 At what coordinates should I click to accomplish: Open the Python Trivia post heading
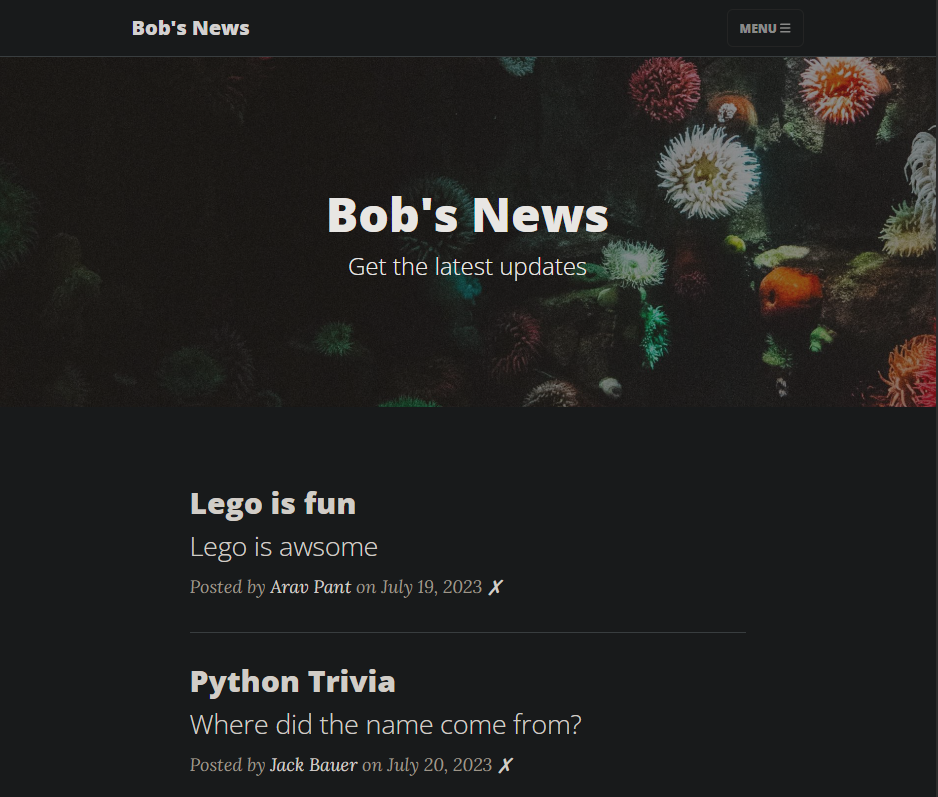click(293, 681)
